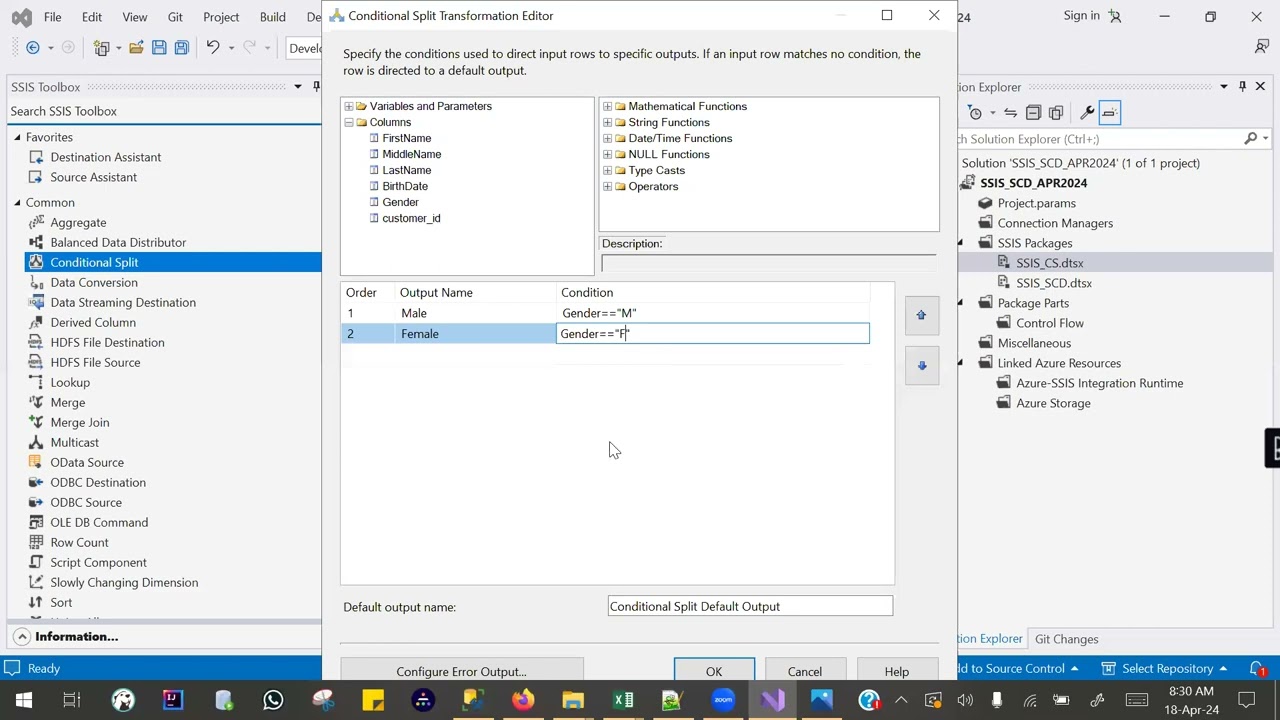1280x720 pixels.
Task: Open the search icon in Solution Explorer search box
Action: (1250, 139)
